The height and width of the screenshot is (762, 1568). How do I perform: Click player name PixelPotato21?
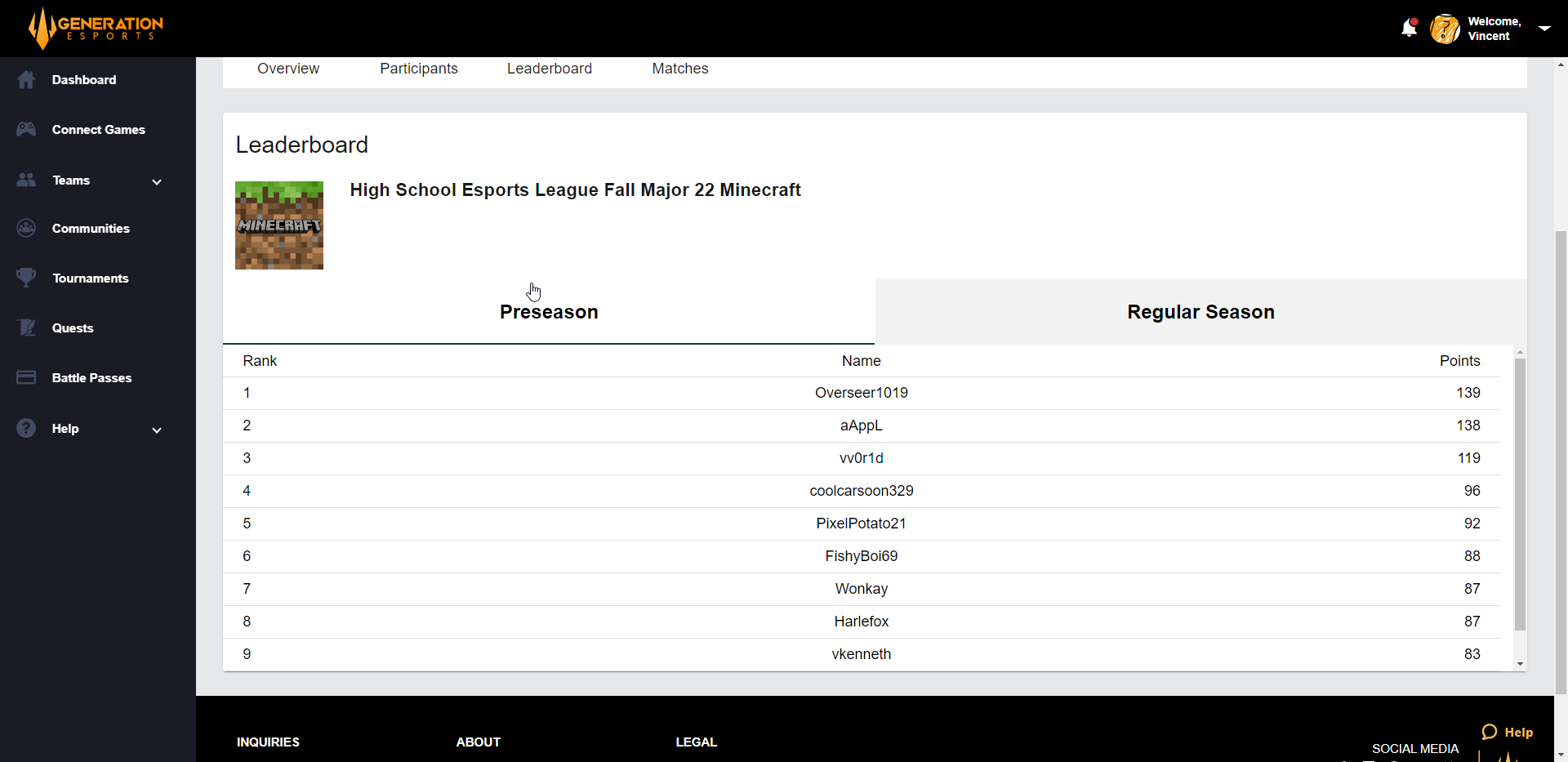coord(862,524)
